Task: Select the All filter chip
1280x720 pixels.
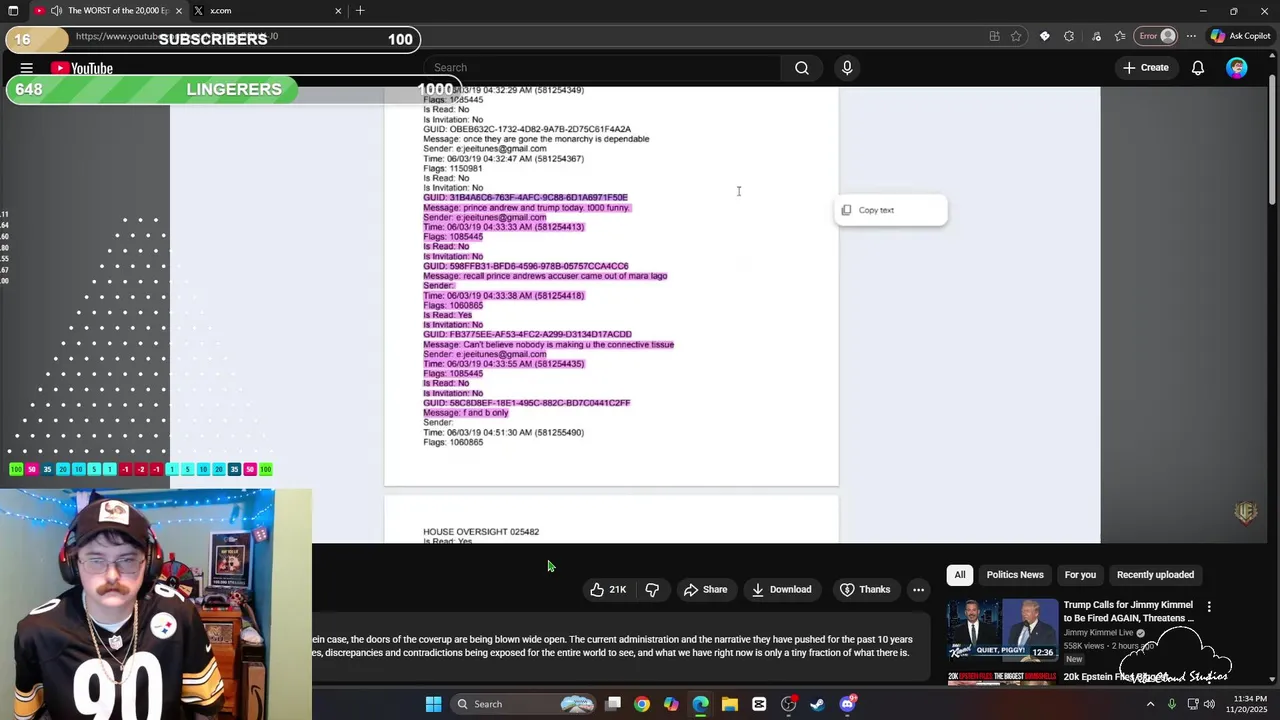Action: (960, 575)
